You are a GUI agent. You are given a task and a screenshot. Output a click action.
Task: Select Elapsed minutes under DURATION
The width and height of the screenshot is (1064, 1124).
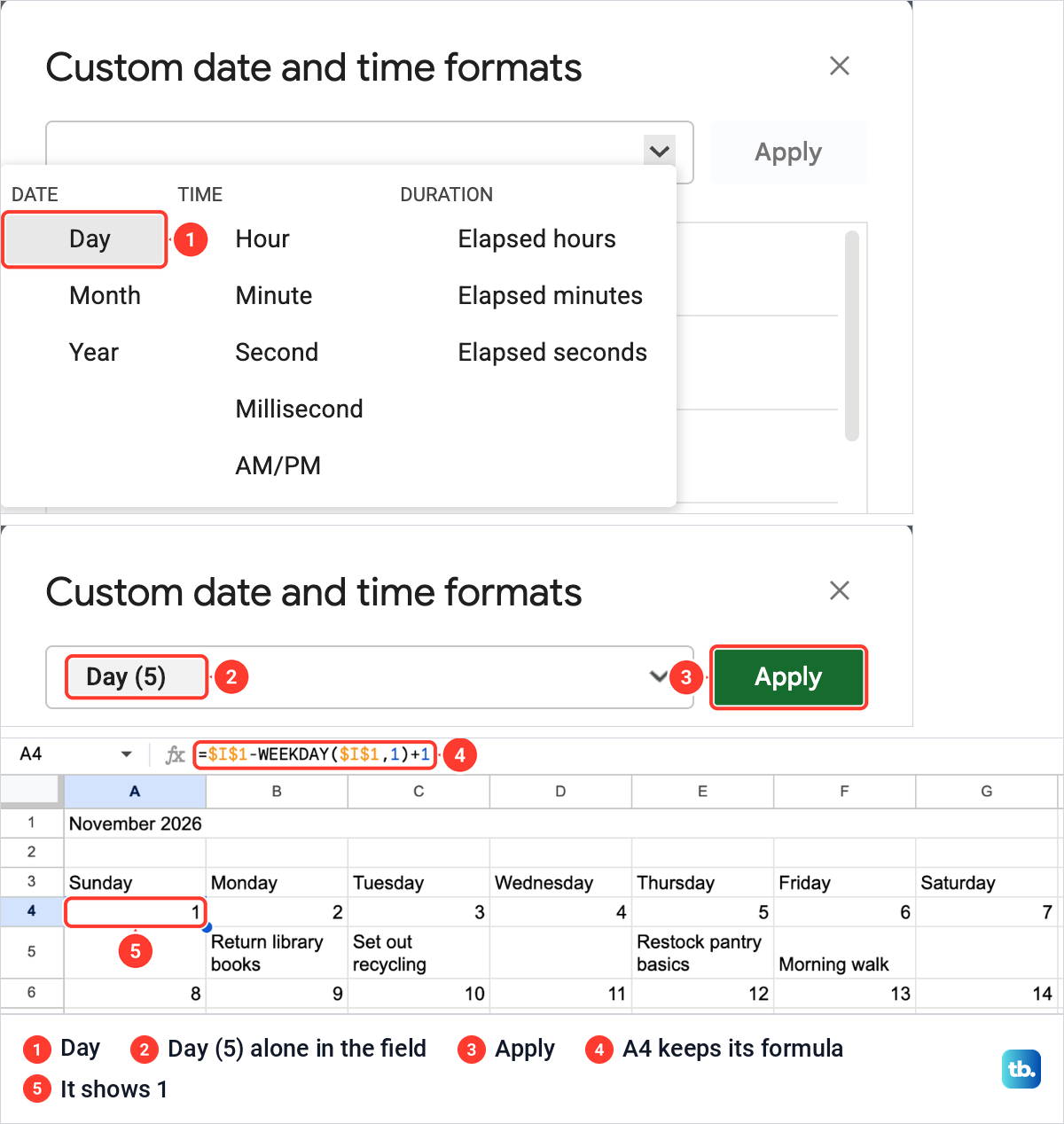coord(551,296)
